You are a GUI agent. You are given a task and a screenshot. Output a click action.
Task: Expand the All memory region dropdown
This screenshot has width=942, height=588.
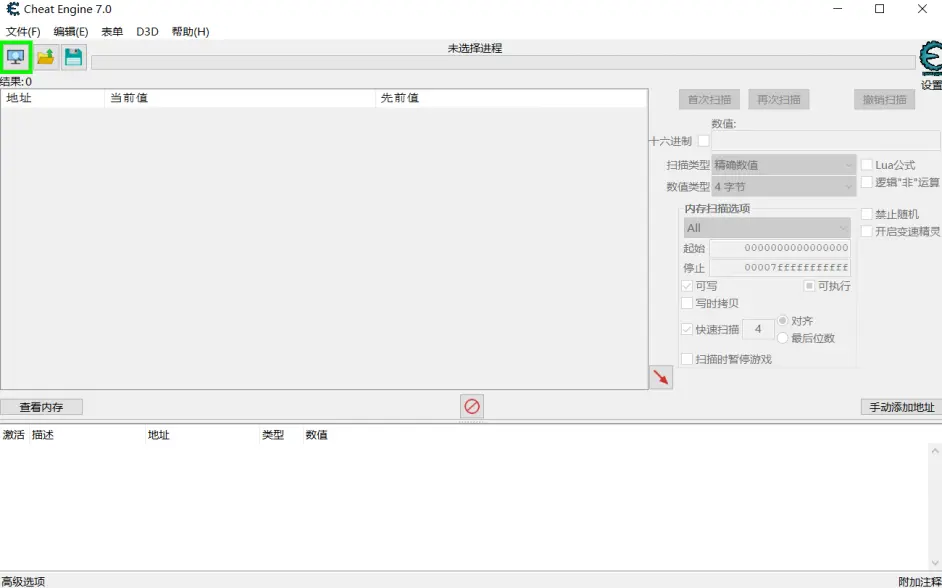click(x=766, y=228)
